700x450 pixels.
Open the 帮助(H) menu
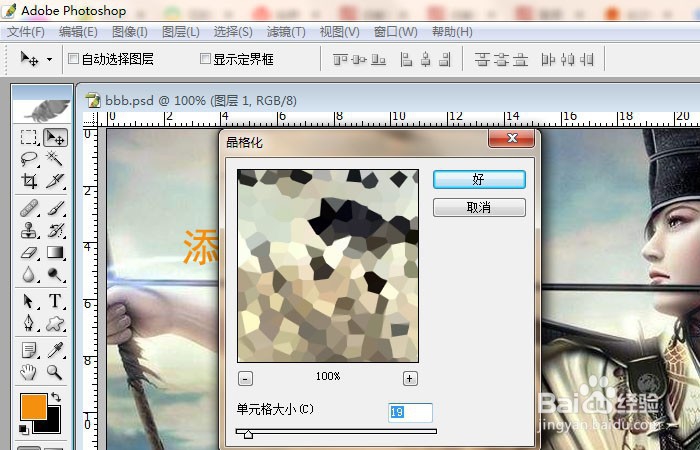(x=452, y=32)
